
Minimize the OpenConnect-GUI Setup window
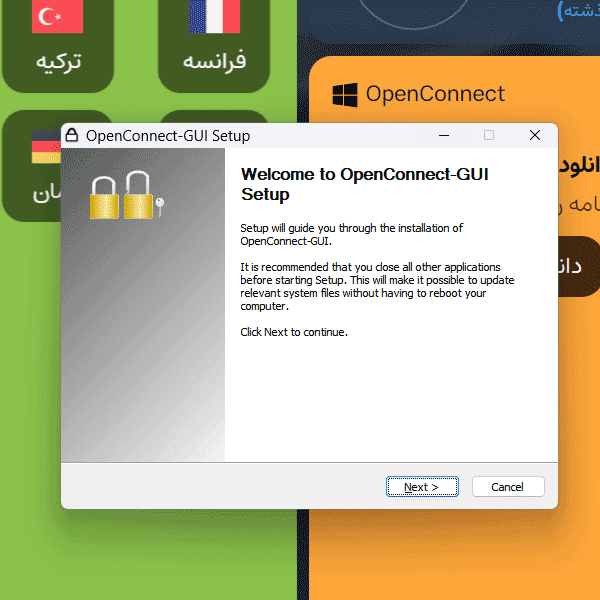[444, 135]
